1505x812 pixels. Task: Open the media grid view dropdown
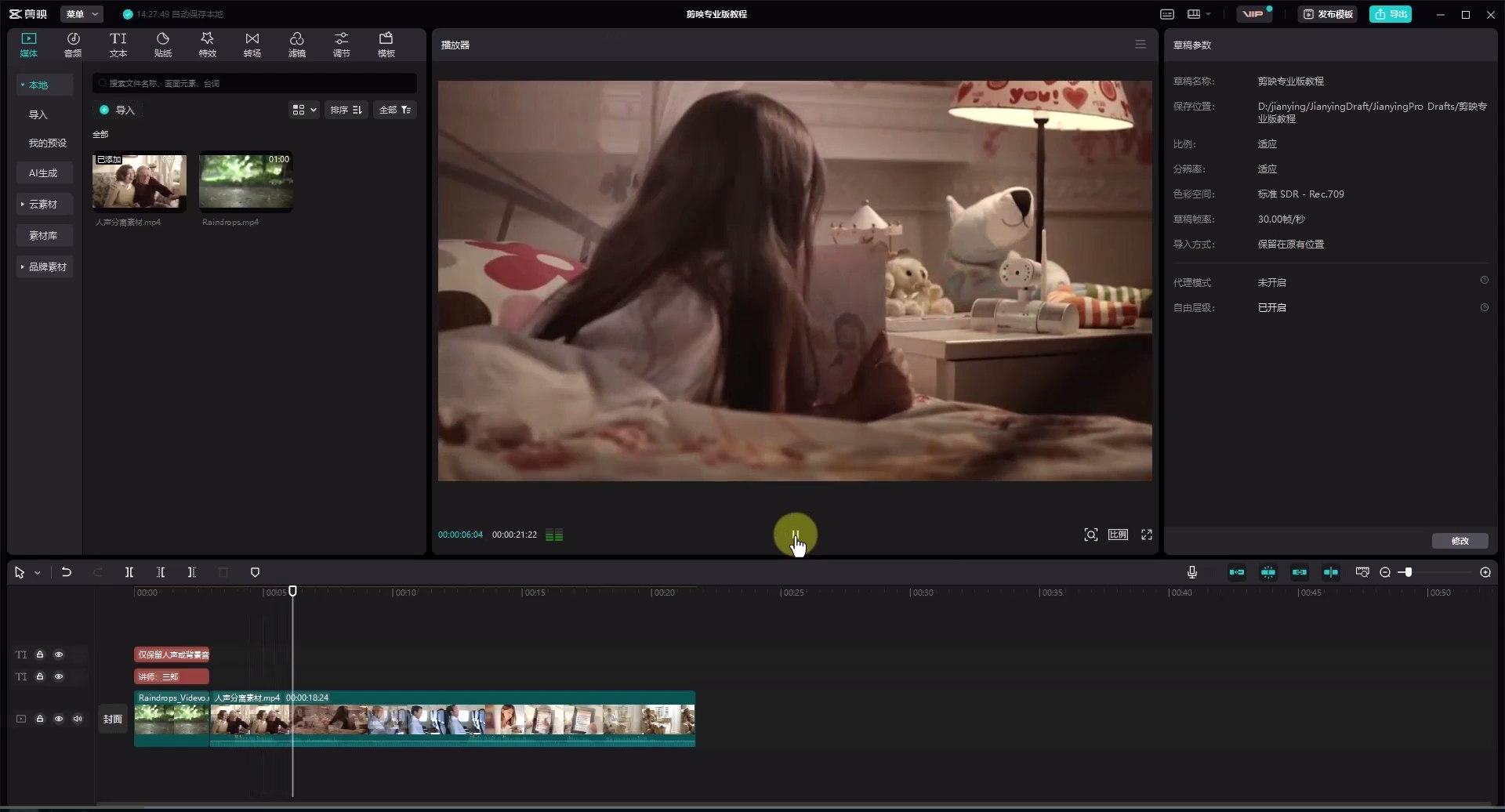(x=304, y=110)
